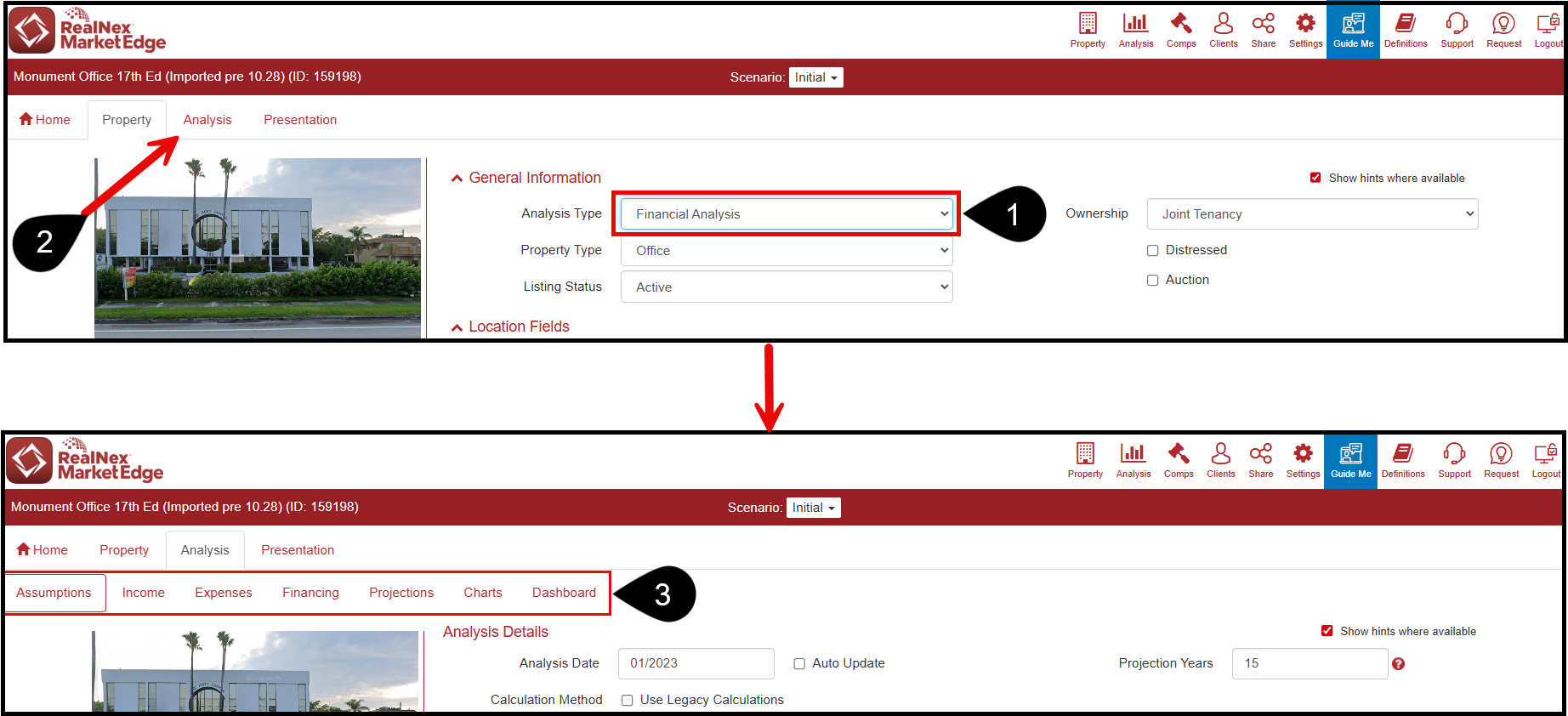Open Settings gear in upper screenshot toolbar
This screenshot has height=716, width=1568.
[x=1305, y=30]
